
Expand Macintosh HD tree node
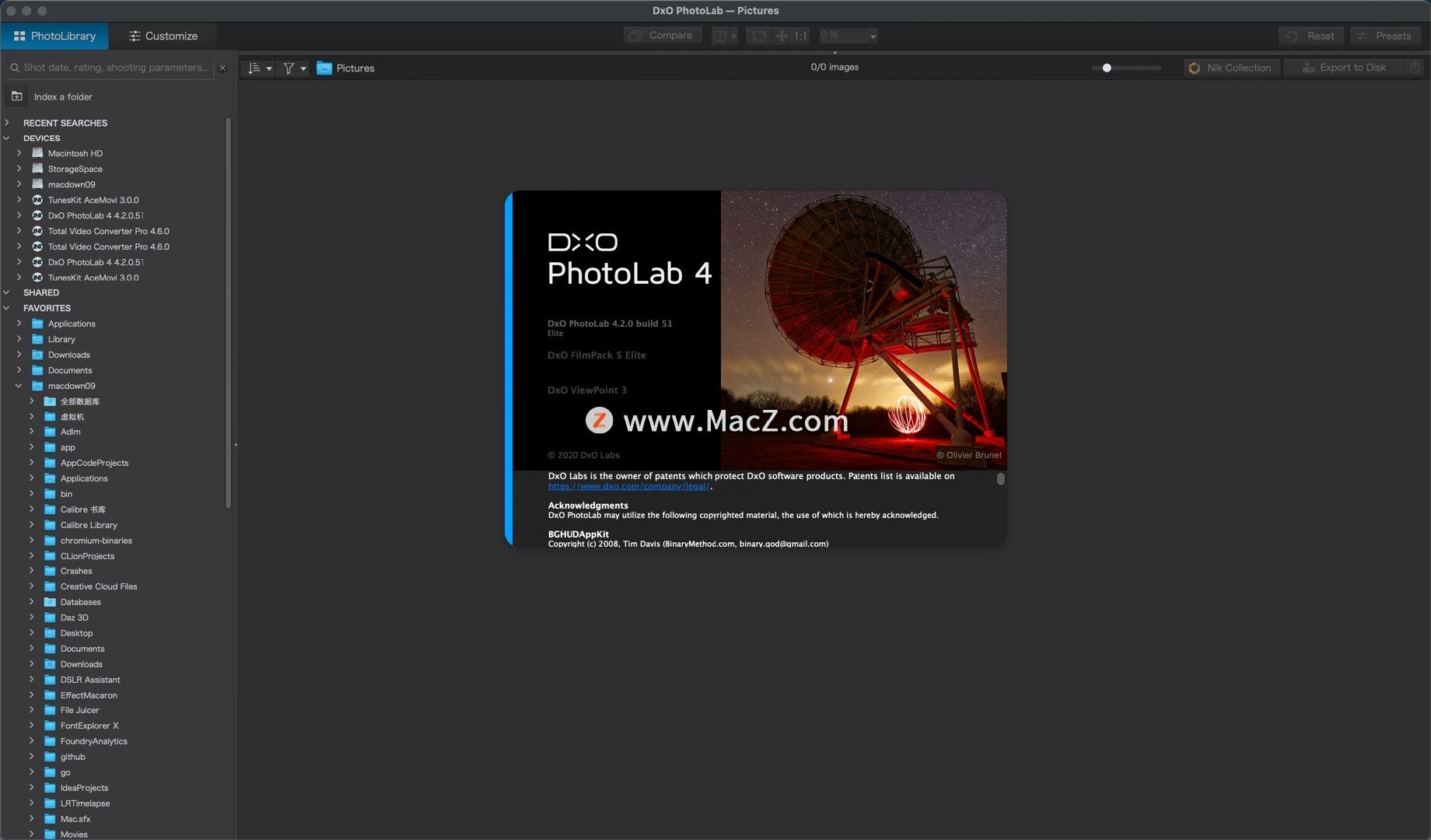pyautogui.click(x=19, y=153)
